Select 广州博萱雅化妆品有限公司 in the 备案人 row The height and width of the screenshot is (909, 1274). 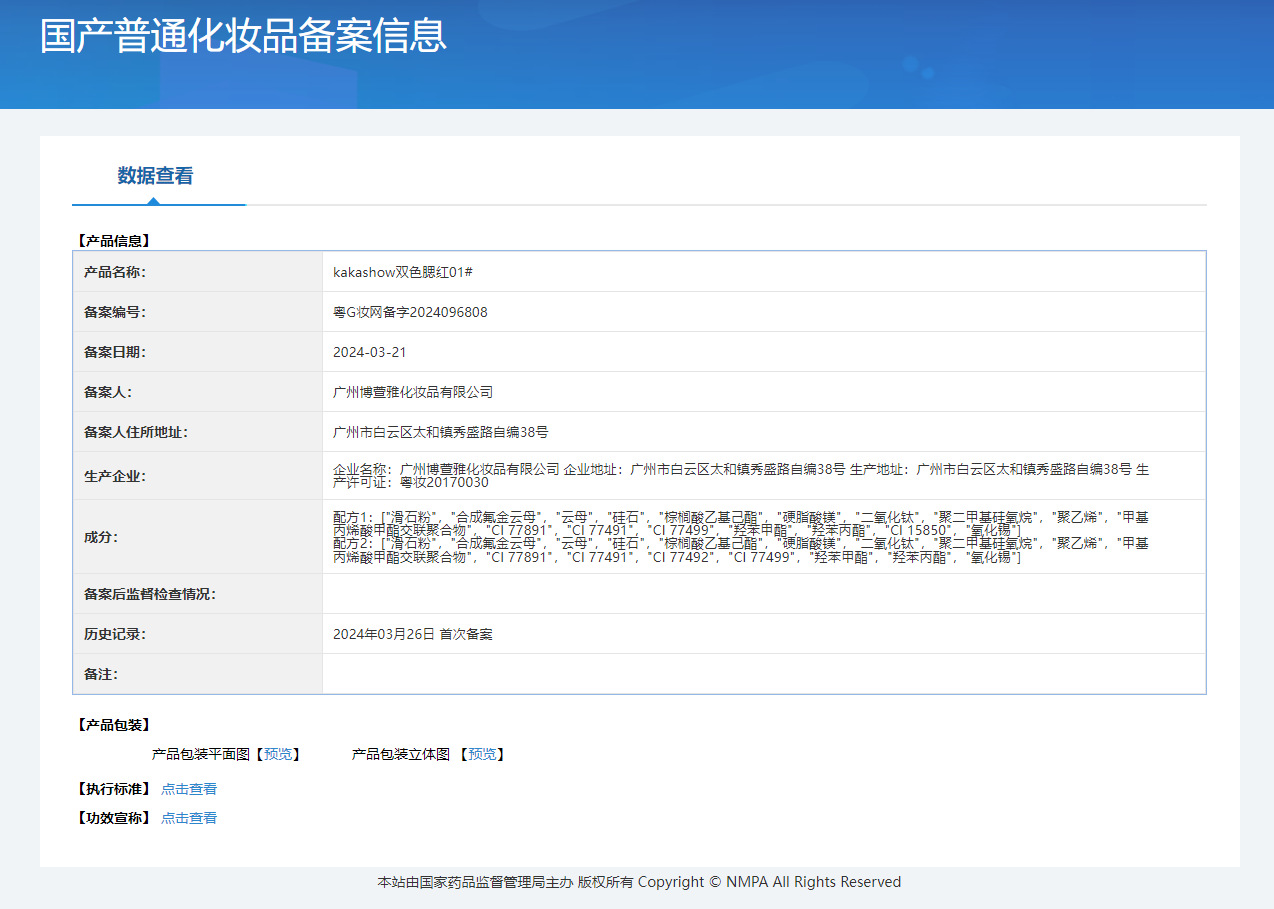coord(413,392)
